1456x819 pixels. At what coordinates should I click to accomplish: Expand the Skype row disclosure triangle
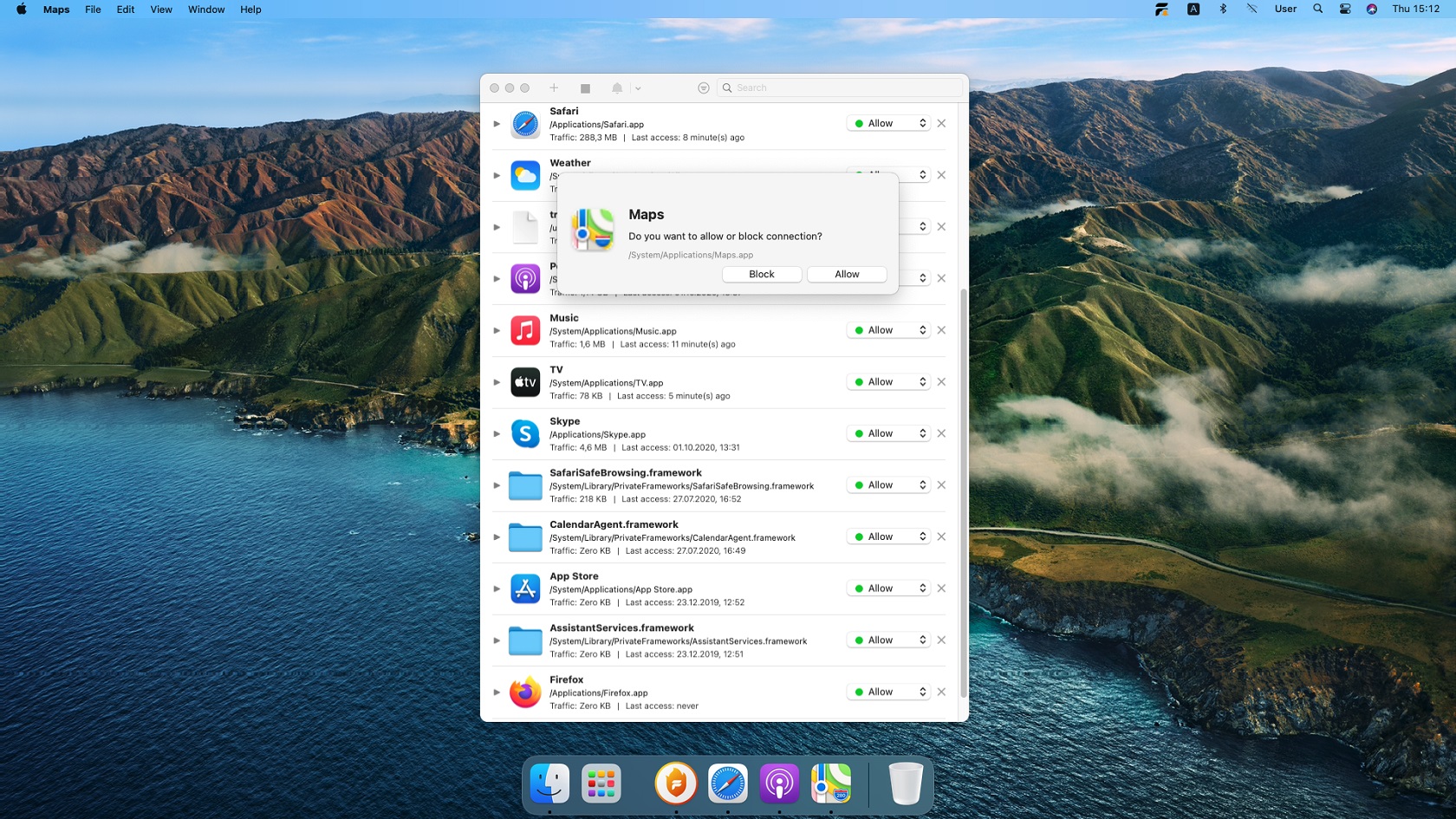[x=497, y=433]
